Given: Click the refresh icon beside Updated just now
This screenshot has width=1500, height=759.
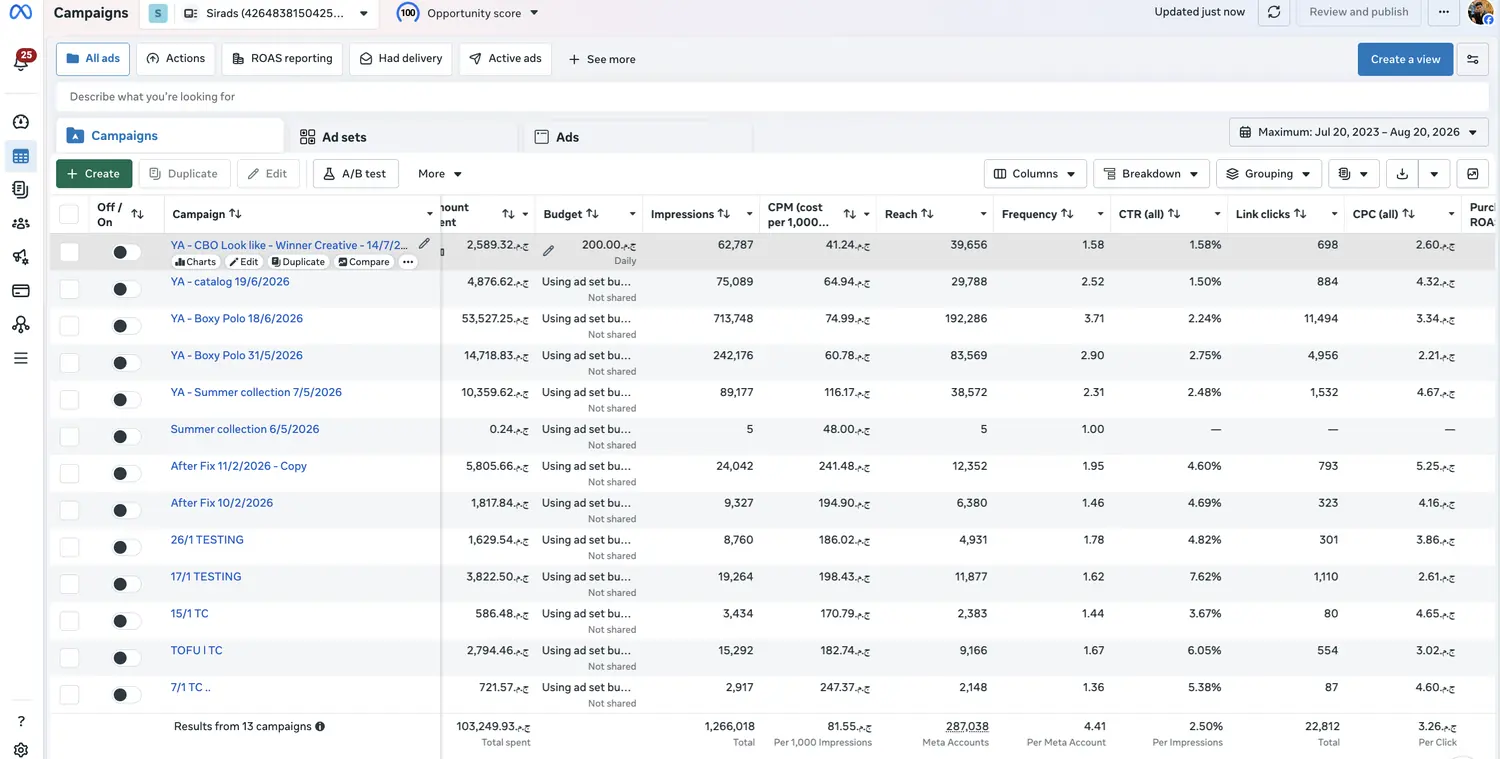Looking at the screenshot, I should tap(1274, 12).
